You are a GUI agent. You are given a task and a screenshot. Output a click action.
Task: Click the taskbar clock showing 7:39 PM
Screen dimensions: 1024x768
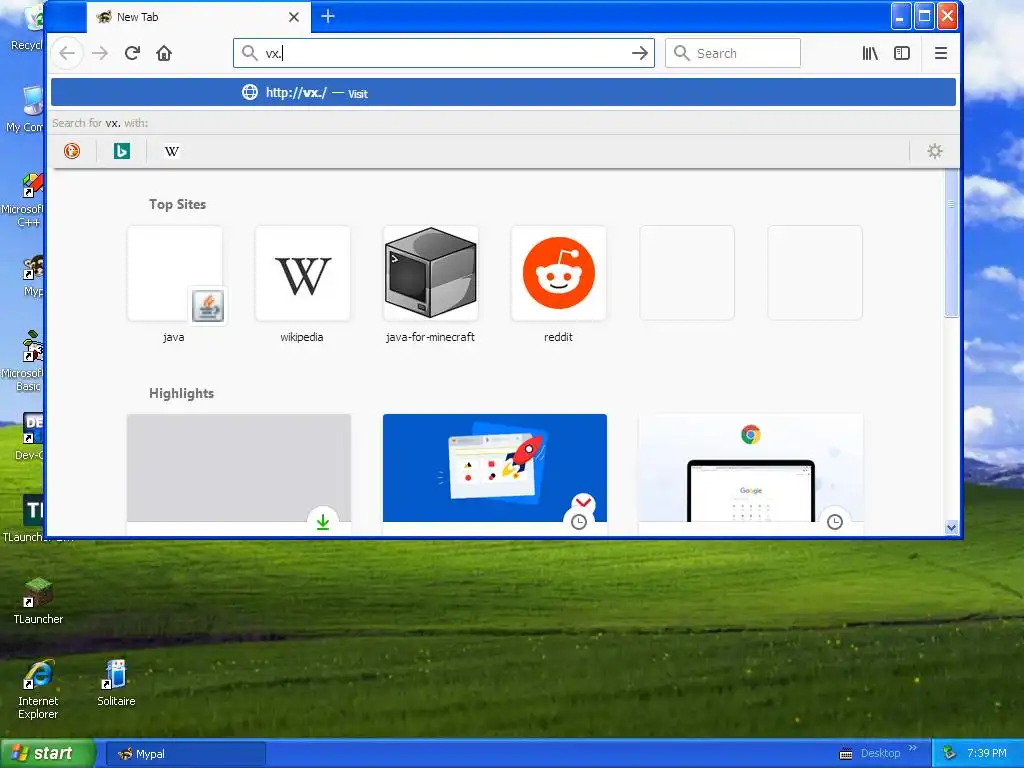point(987,753)
